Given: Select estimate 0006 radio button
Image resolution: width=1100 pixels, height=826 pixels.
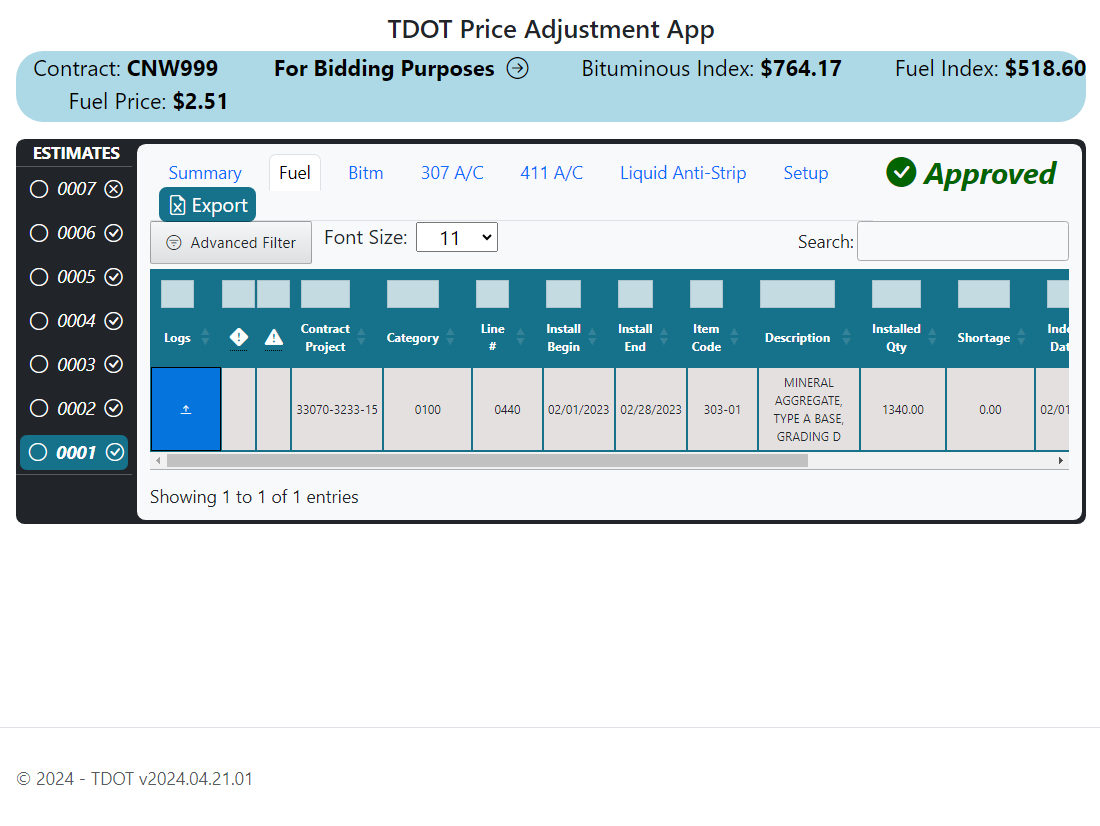Looking at the screenshot, I should pyautogui.click(x=39, y=233).
